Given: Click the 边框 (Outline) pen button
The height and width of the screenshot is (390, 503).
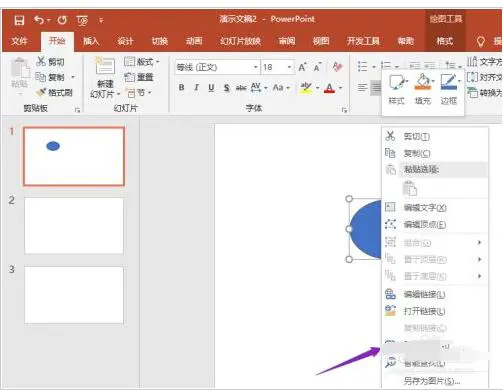Looking at the screenshot, I should click(449, 89).
